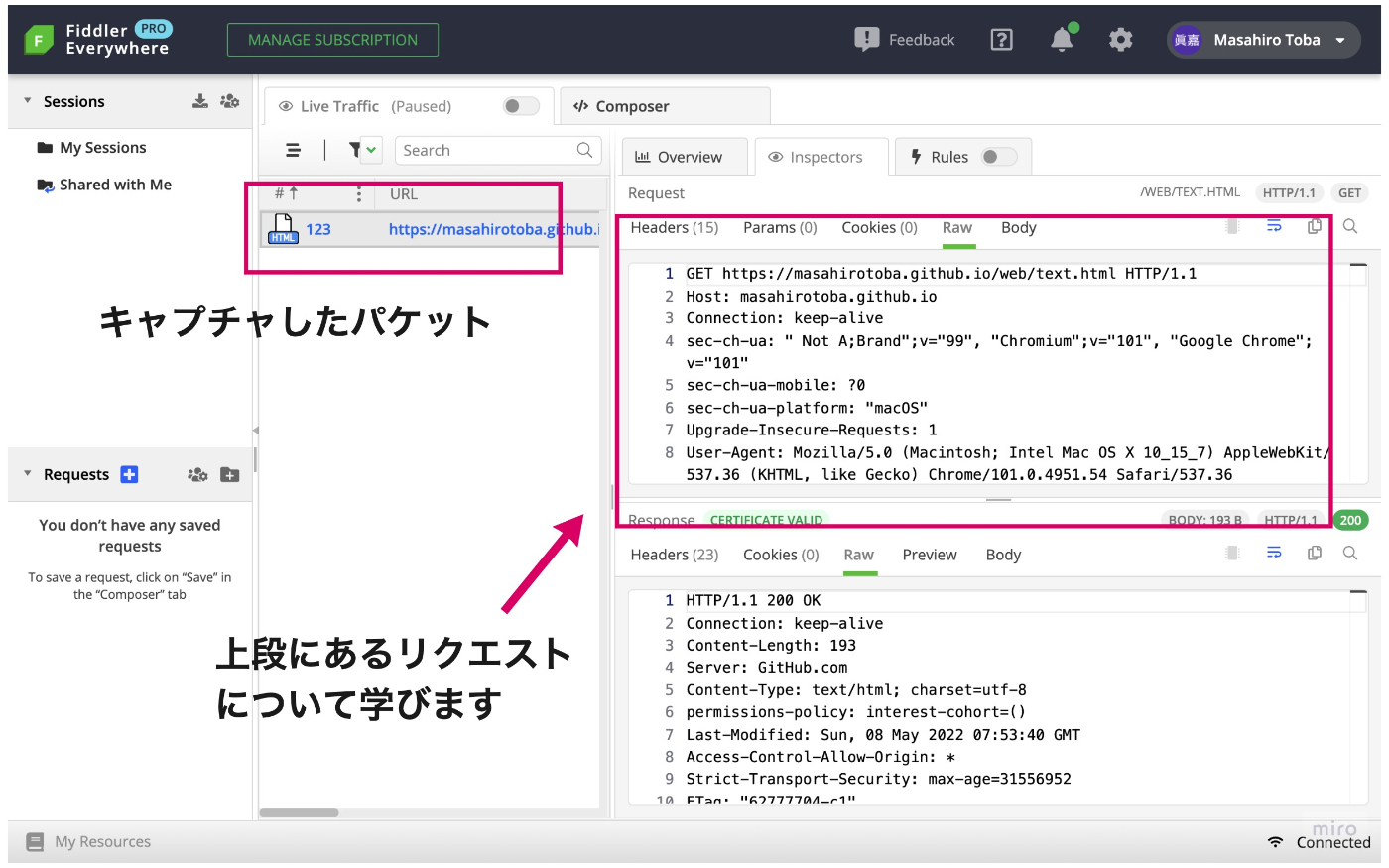Select session 123 URL row
This screenshot has height=868, width=1389.
click(x=430, y=229)
